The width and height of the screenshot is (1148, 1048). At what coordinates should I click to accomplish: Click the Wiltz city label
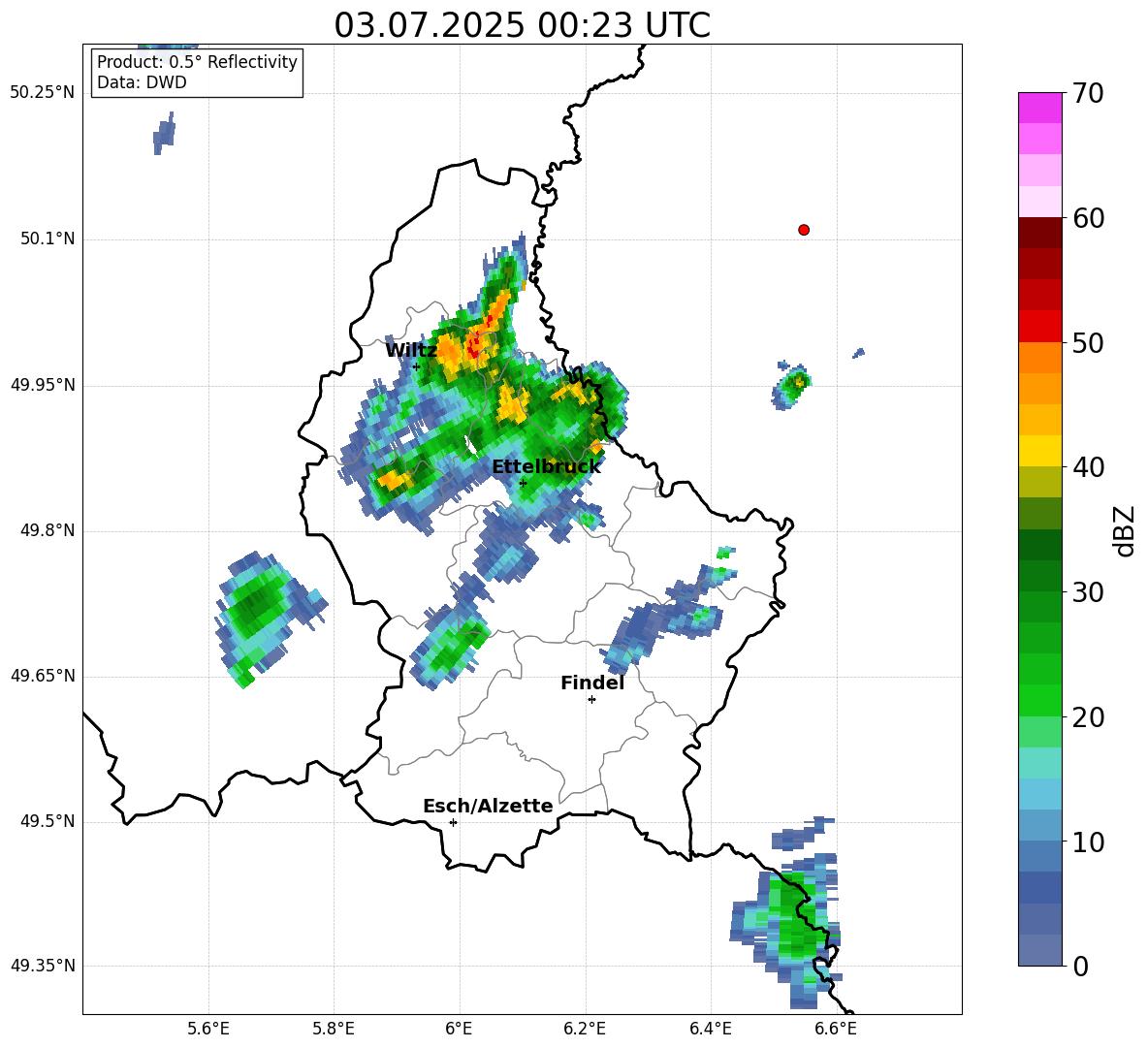click(x=411, y=350)
